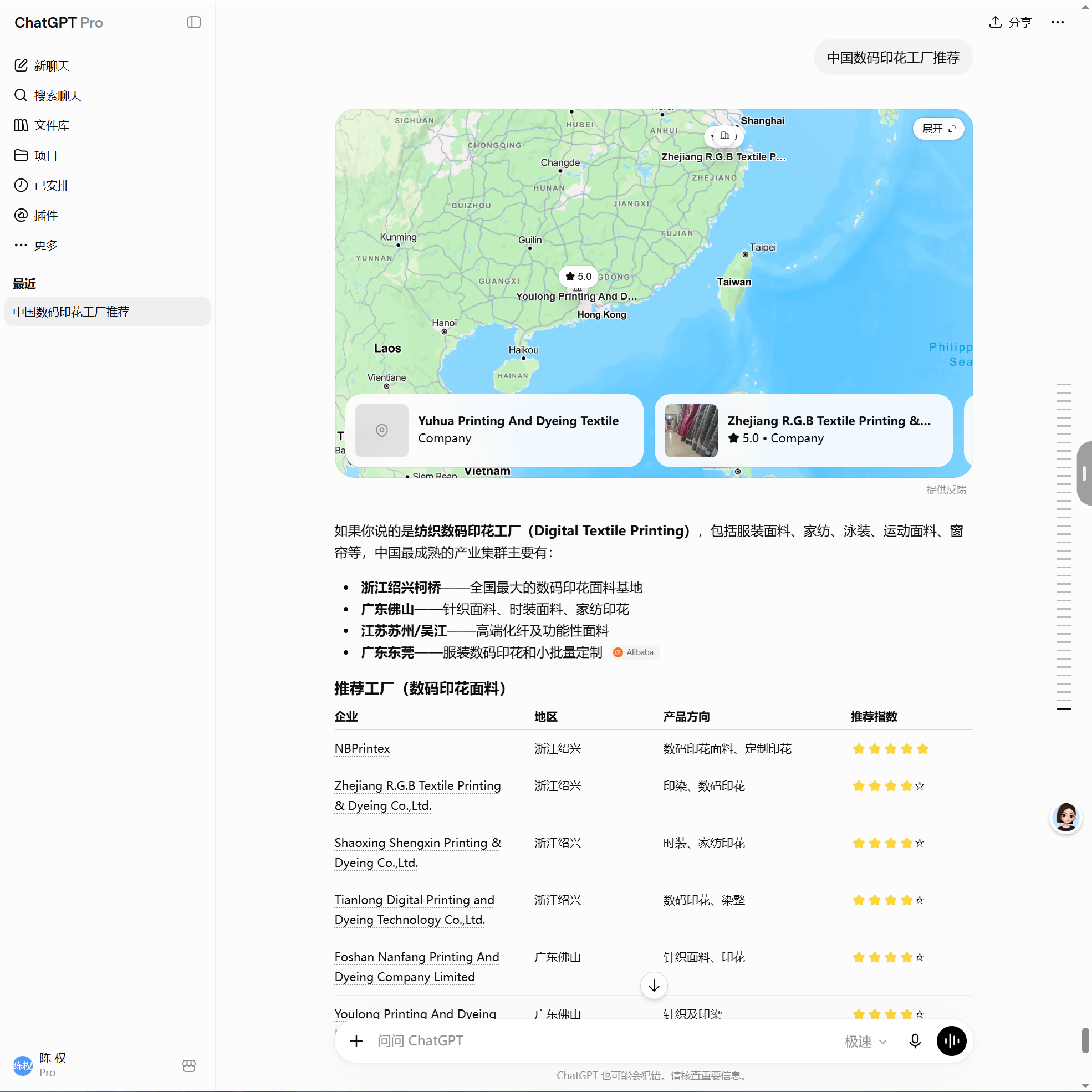1092x1092 pixels.
Task: Click the 最近 section header
Action: 24,283
